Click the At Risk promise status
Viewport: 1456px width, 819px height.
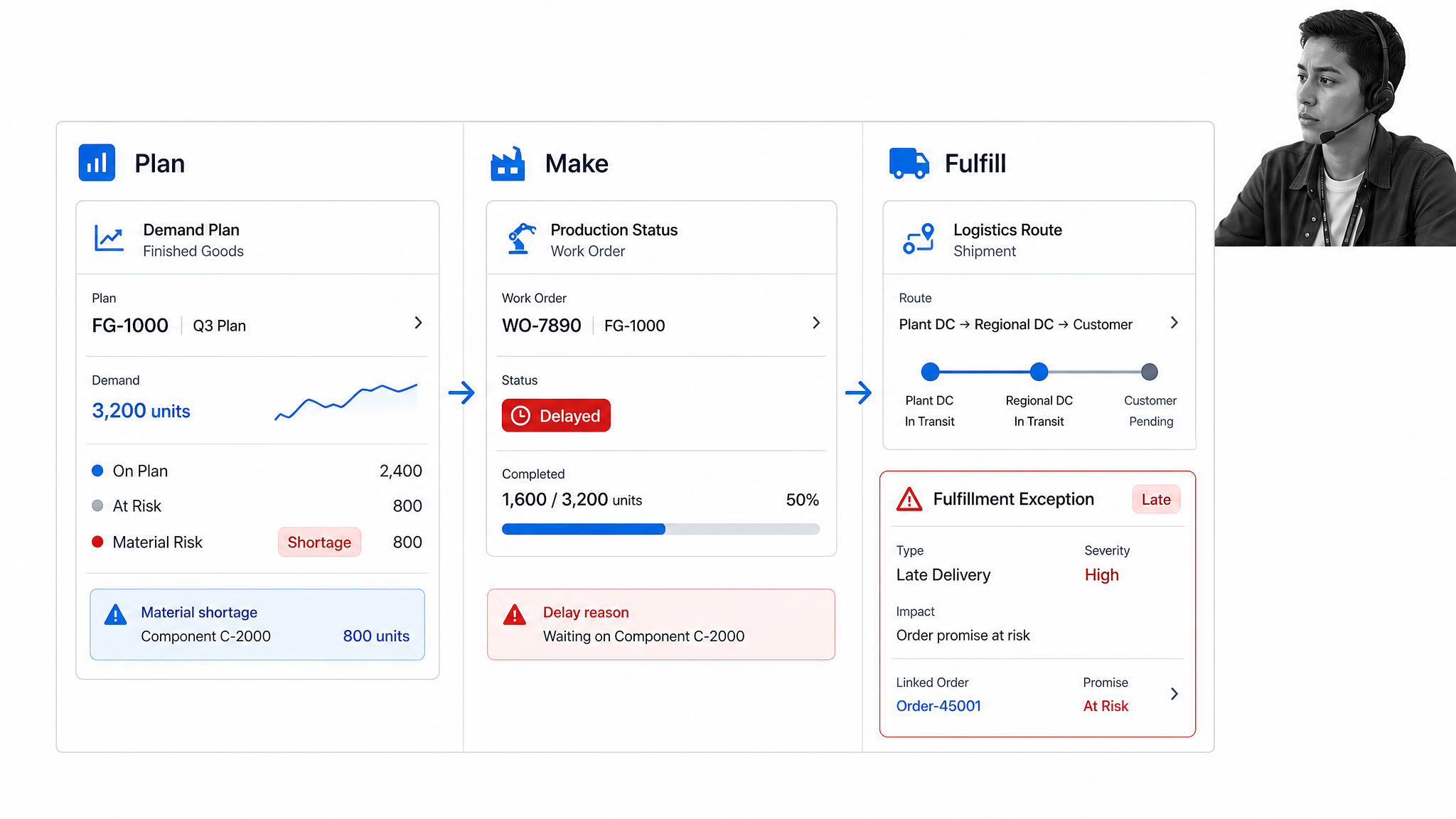1106,706
